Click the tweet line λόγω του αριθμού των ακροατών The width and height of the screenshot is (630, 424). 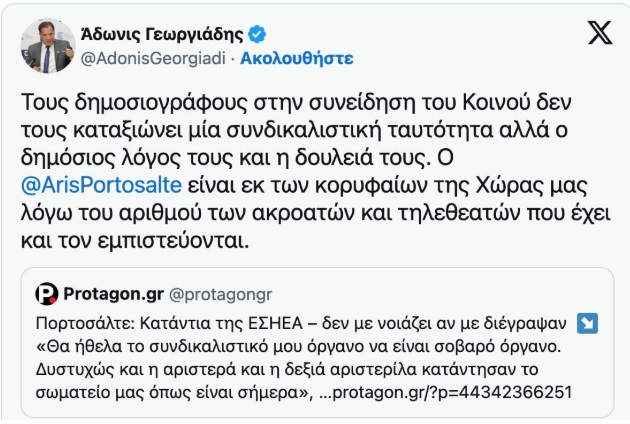pyautogui.click(x=315, y=213)
